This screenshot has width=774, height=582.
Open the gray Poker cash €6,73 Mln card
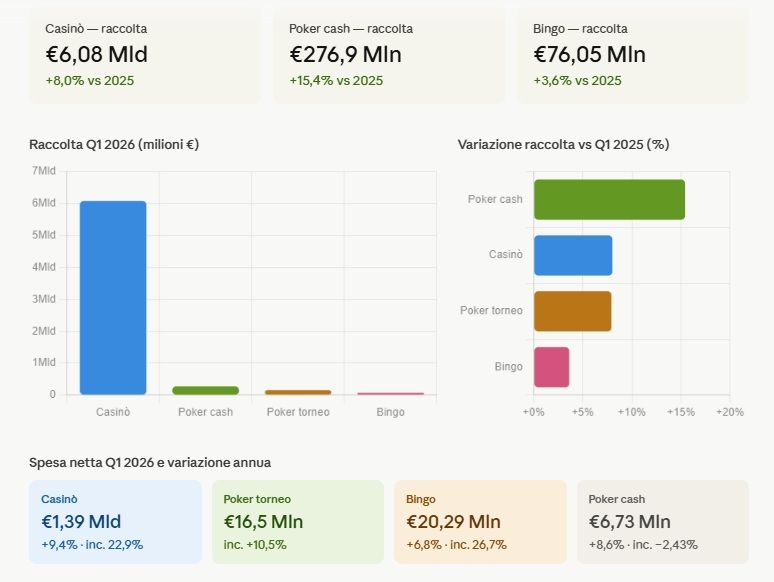pos(662,522)
